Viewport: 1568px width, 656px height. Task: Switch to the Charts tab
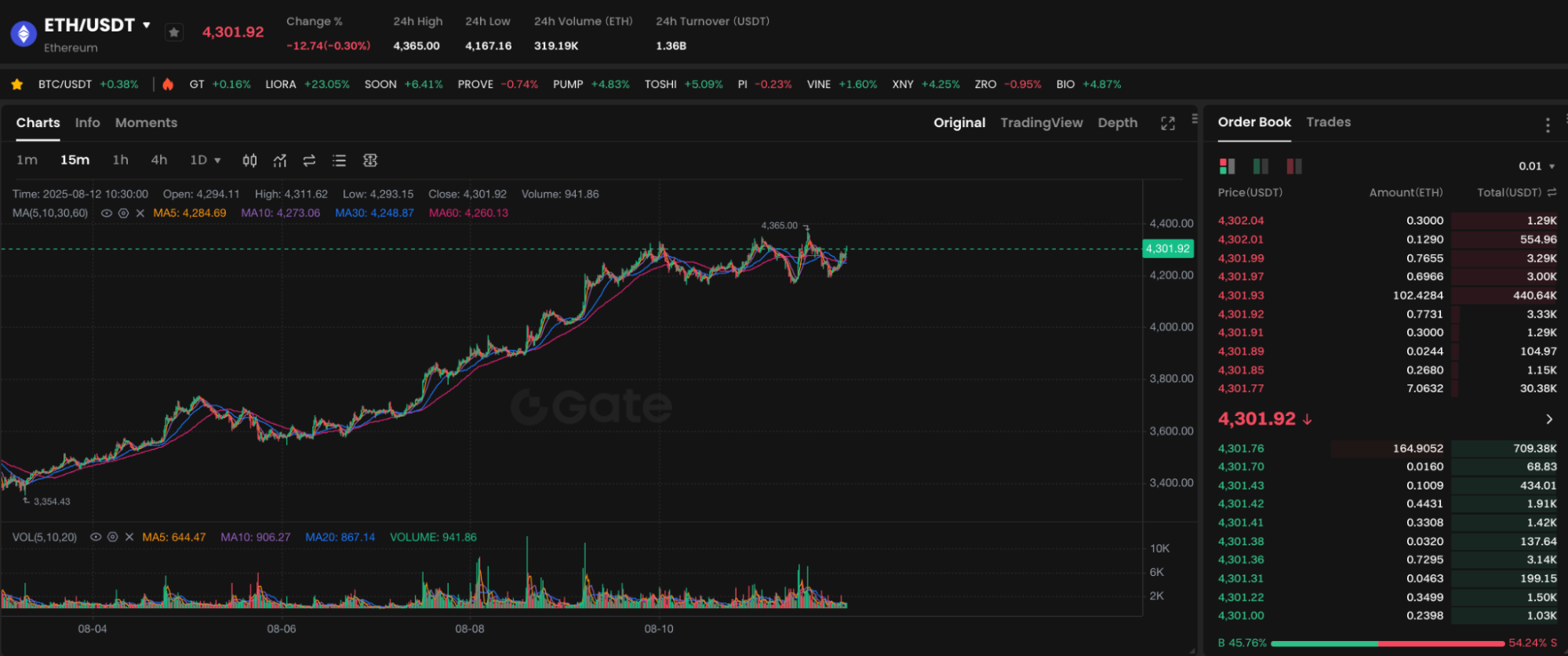tap(38, 122)
